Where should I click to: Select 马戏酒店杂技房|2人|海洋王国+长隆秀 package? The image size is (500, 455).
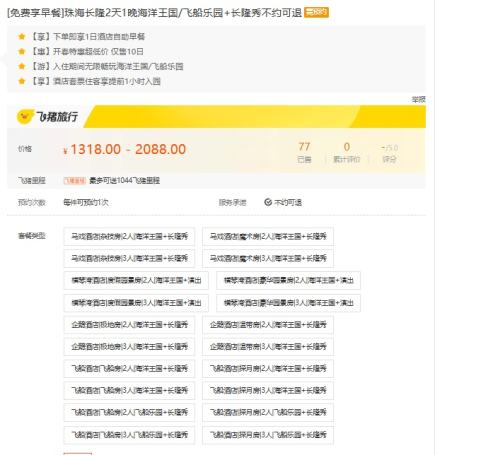point(129,236)
